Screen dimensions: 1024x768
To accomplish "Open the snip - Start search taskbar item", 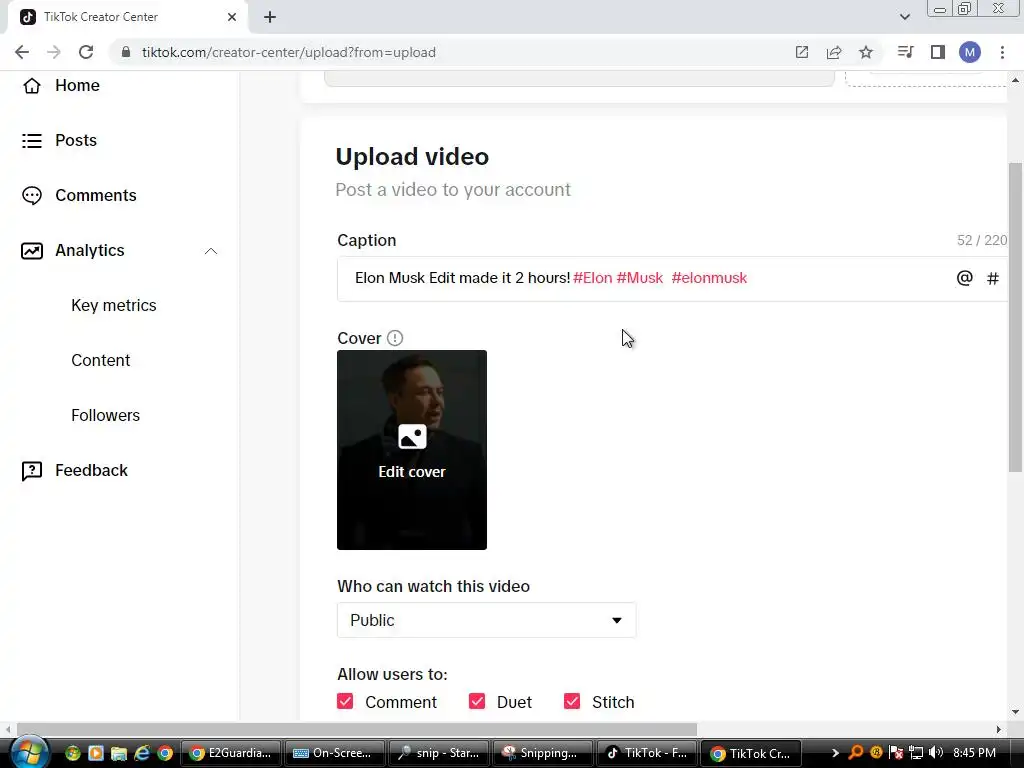I will pyautogui.click(x=438, y=753).
